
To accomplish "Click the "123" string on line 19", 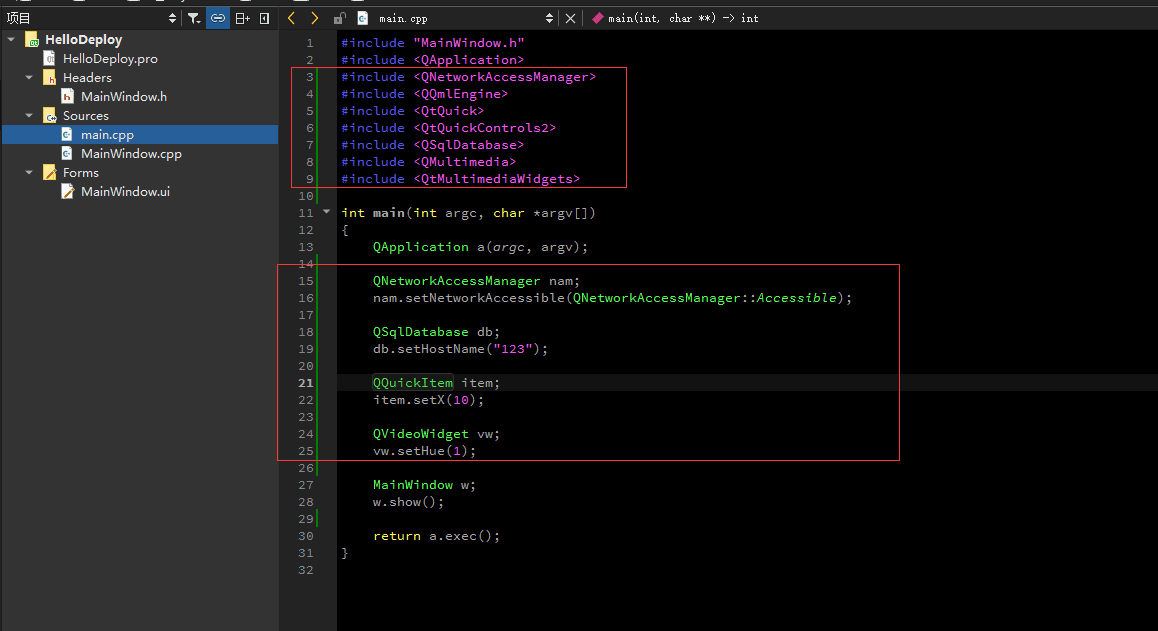I will [513, 349].
